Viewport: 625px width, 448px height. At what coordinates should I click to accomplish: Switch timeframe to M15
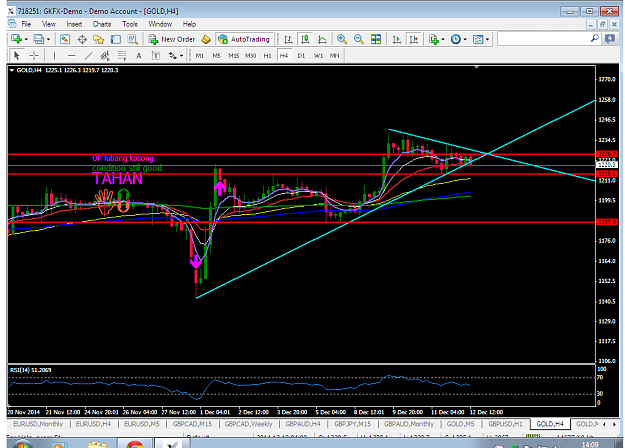click(234, 55)
